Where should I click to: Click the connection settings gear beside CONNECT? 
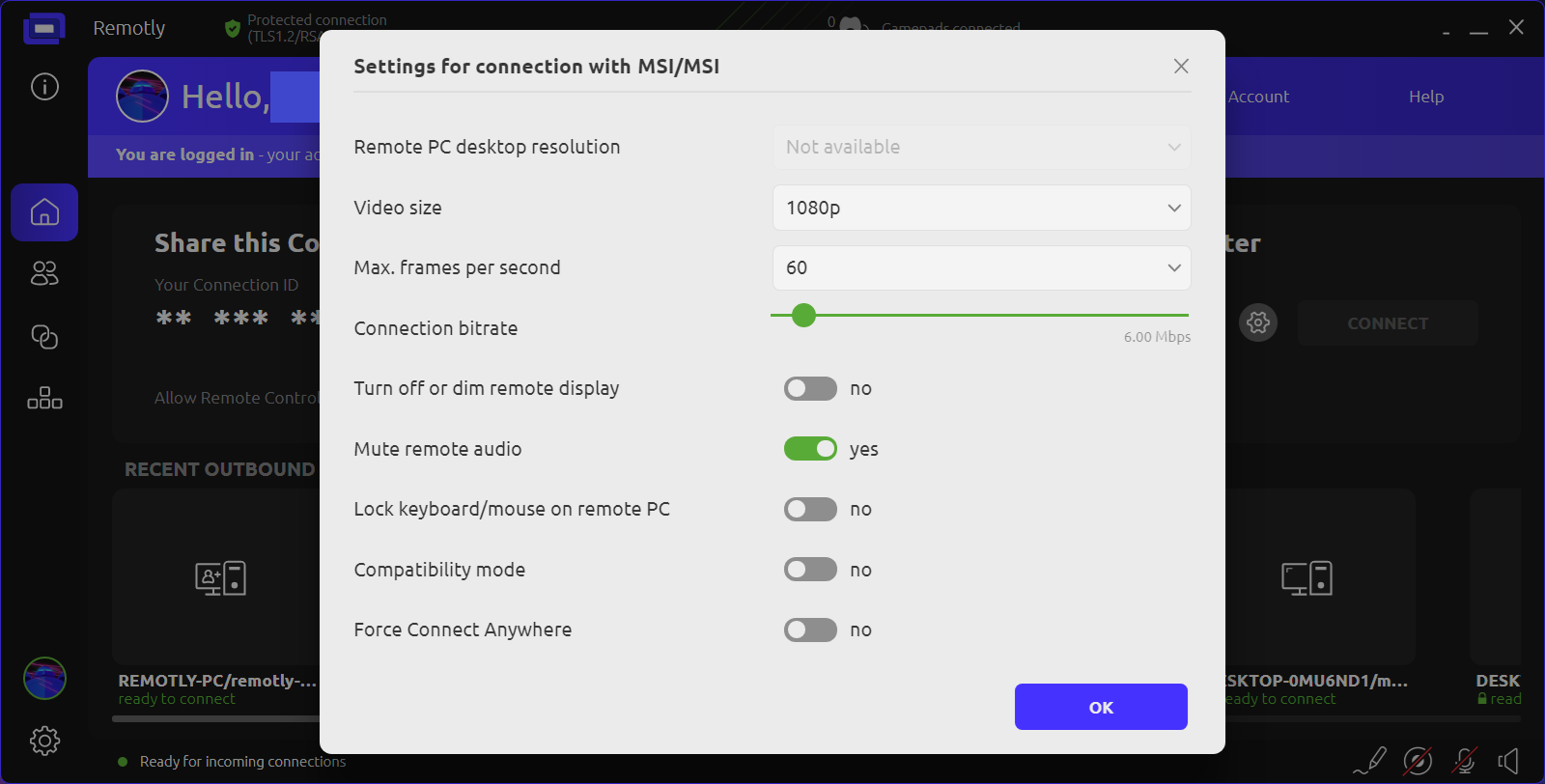pyautogui.click(x=1258, y=322)
